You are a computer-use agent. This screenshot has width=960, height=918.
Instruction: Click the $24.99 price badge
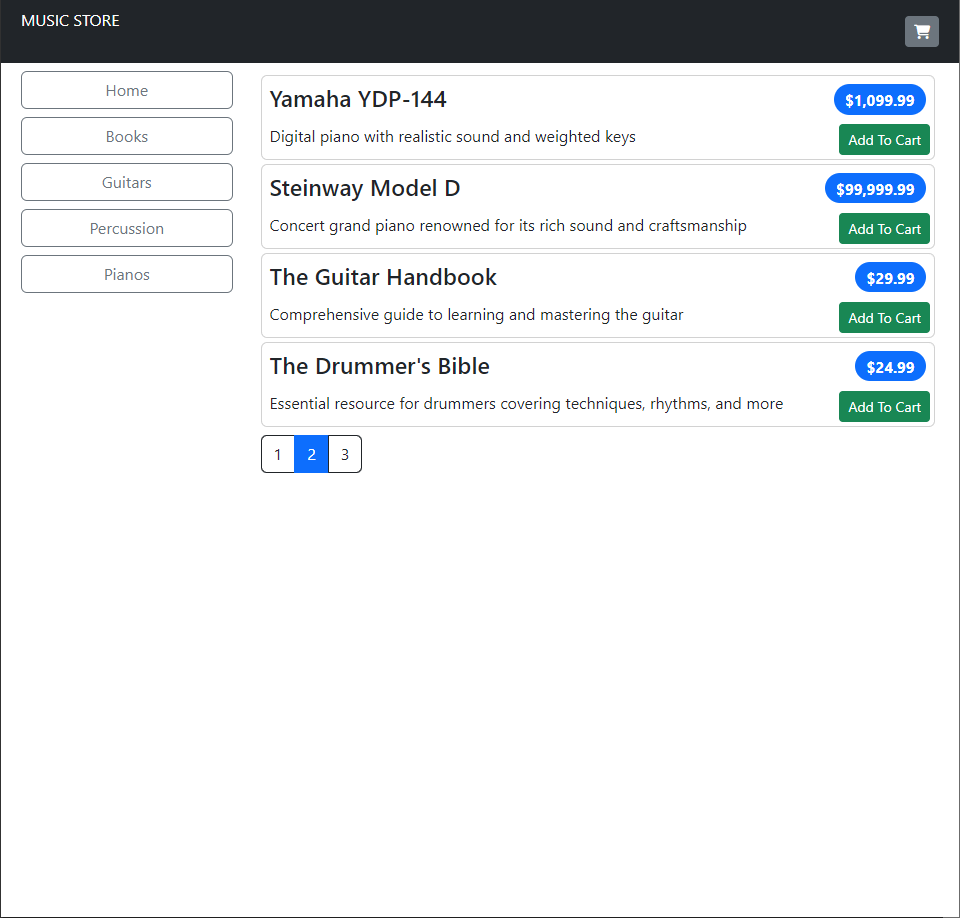[x=890, y=367]
